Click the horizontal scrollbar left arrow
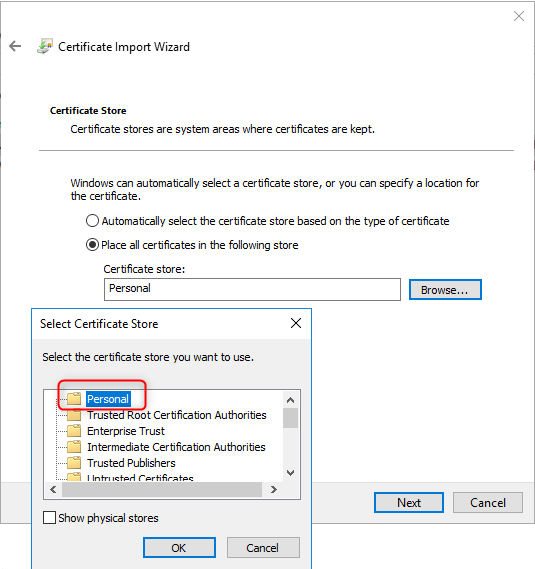This screenshot has height=569, width=535. pyautogui.click(x=53, y=490)
